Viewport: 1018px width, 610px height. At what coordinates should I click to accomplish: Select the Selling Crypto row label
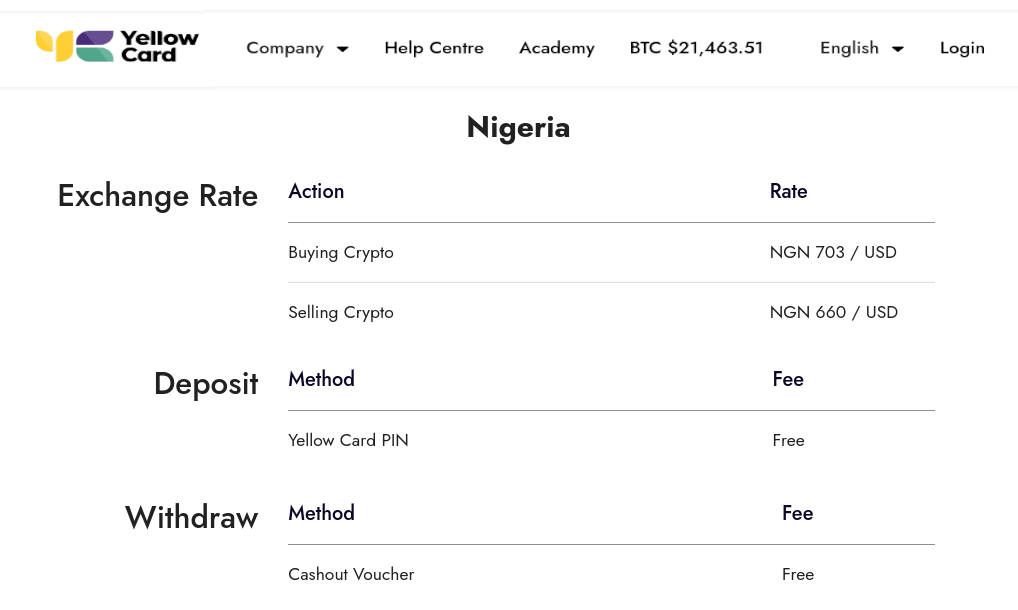[341, 313]
